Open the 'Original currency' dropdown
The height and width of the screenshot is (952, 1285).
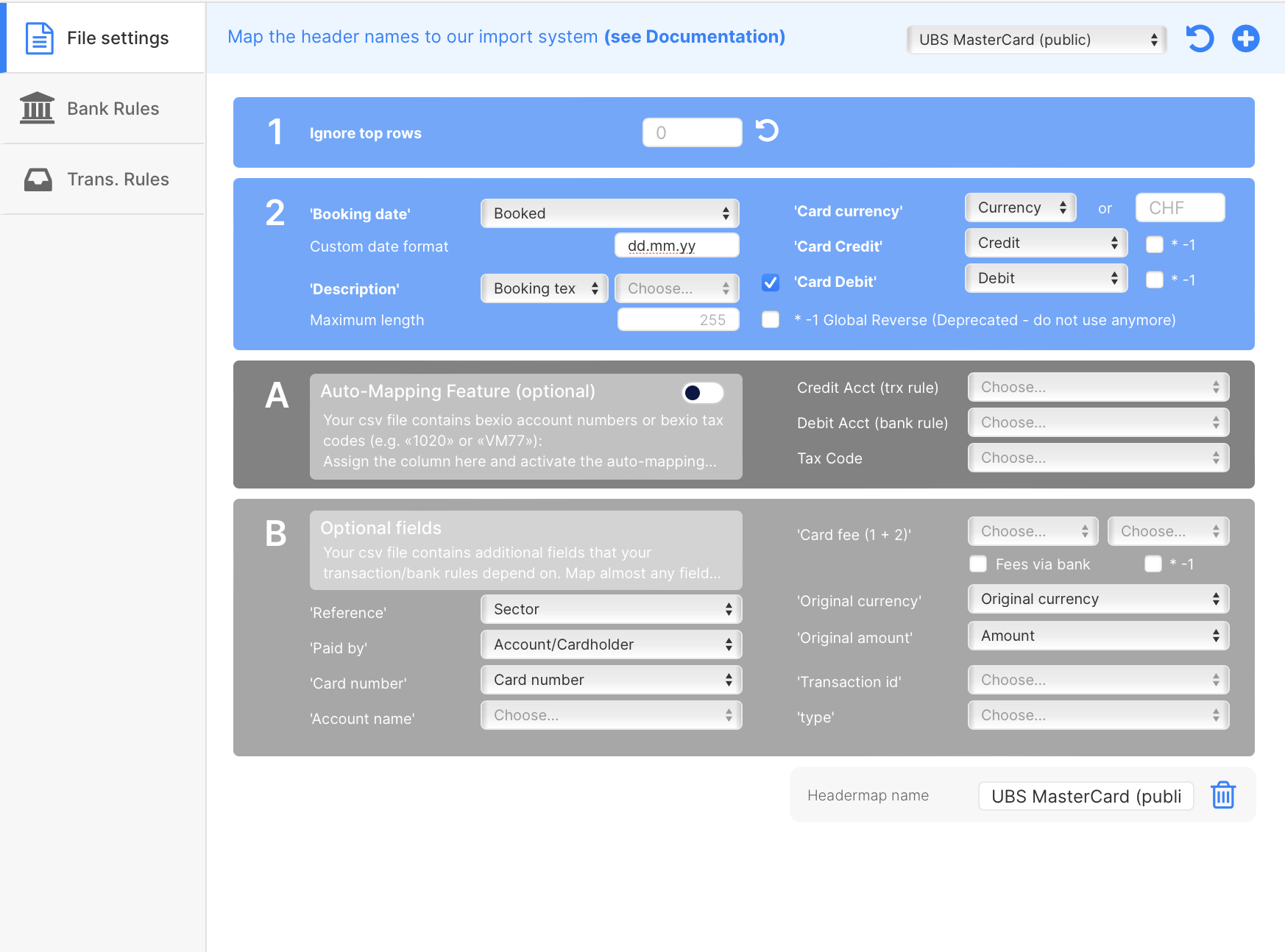tap(1097, 598)
